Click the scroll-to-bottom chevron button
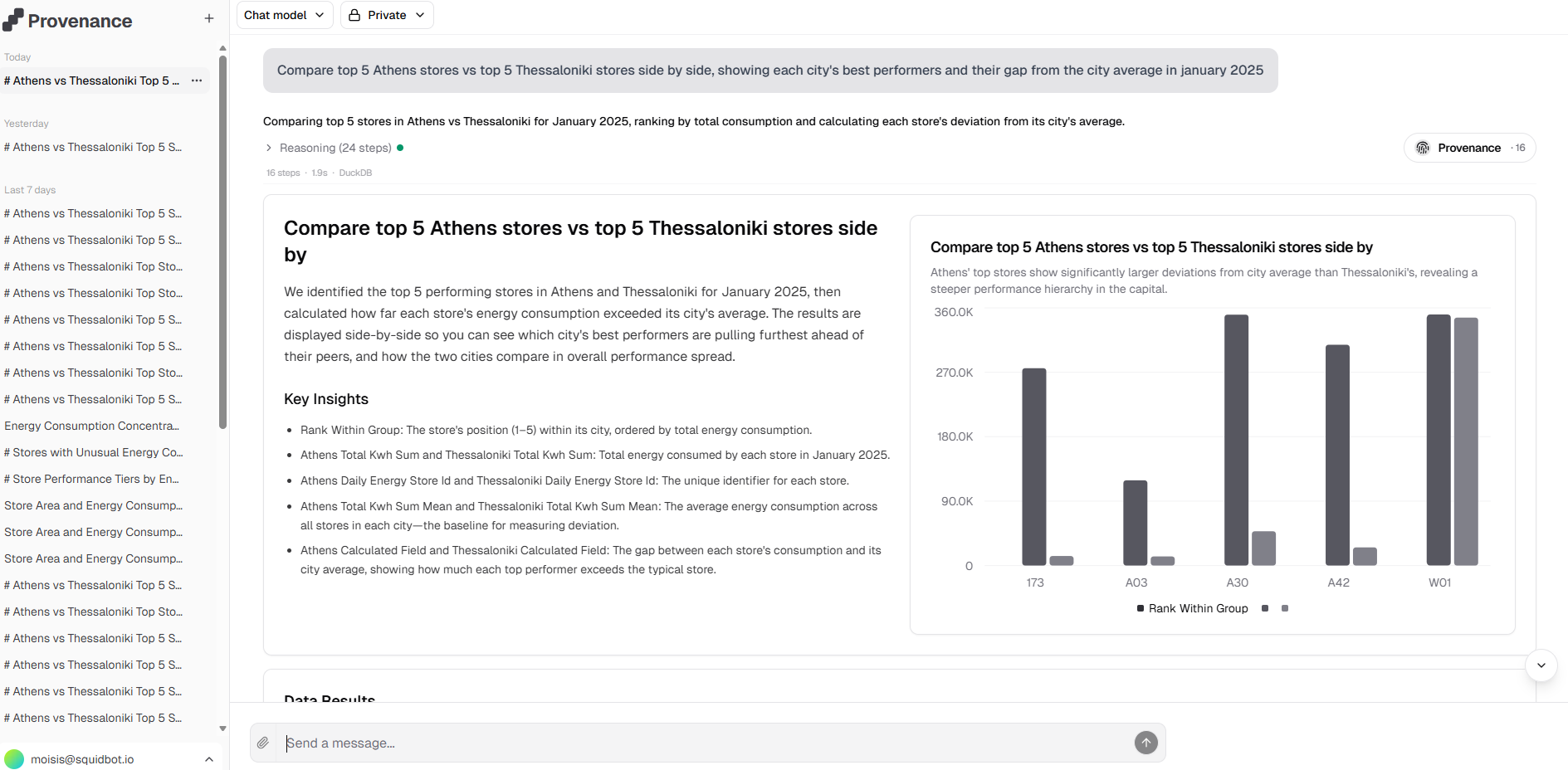This screenshot has height=770, width=1568. click(x=1541, y=665)
